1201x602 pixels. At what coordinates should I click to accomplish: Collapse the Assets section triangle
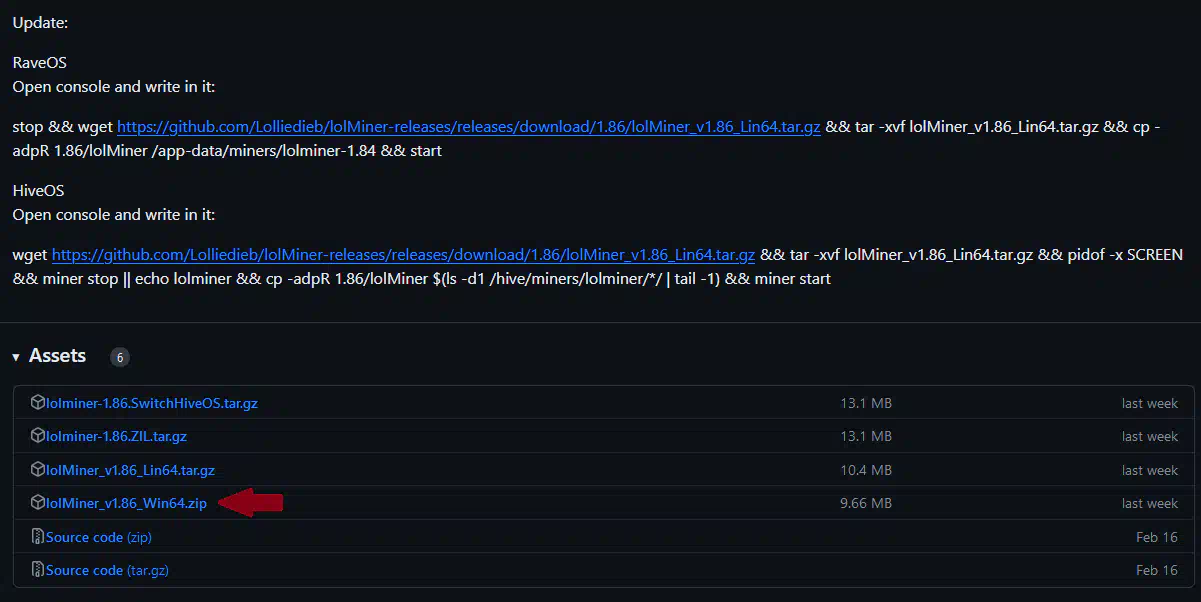16,357
